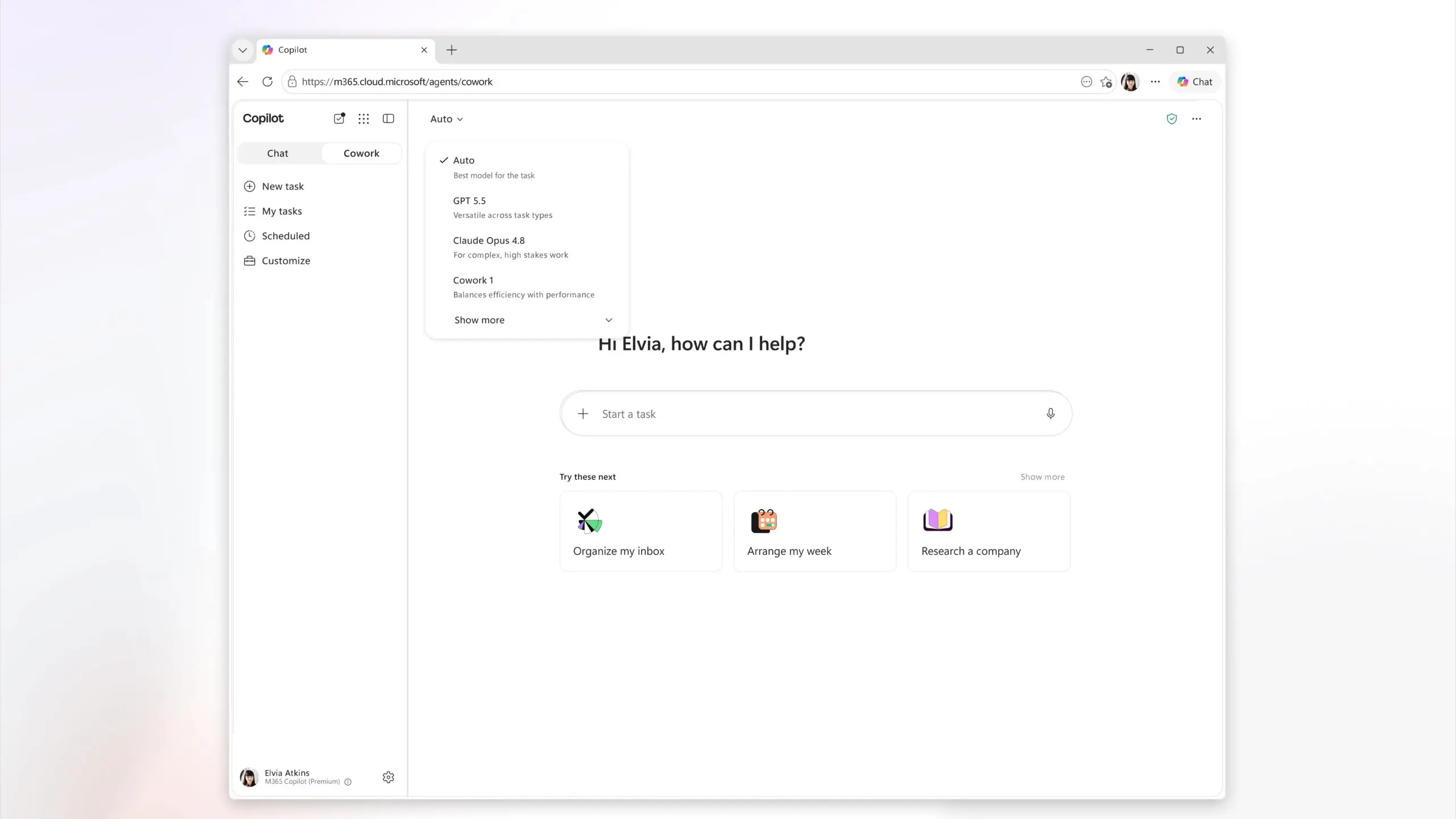Select the Research a company card
The image size is (1456, 819).
point(989,531)
